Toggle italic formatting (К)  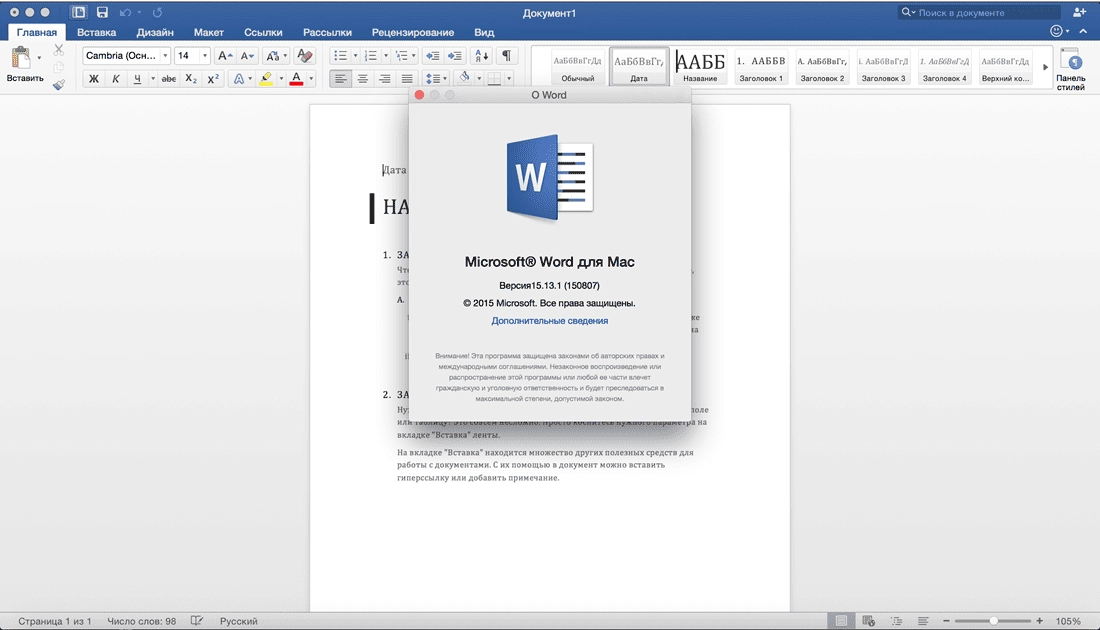(x=115, y=79)
